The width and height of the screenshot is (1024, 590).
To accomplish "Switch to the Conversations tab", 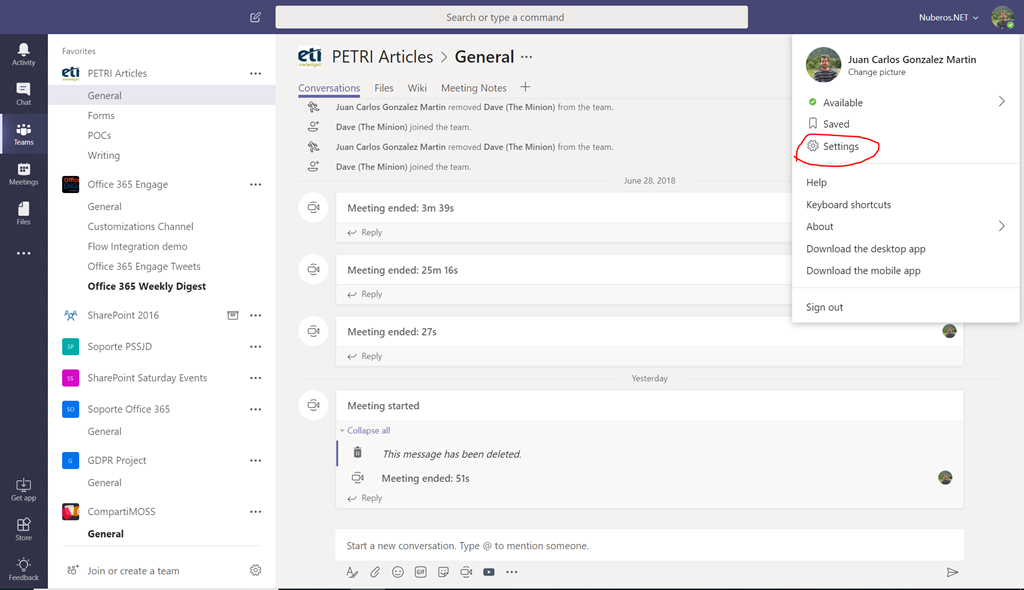I will 329,88.
